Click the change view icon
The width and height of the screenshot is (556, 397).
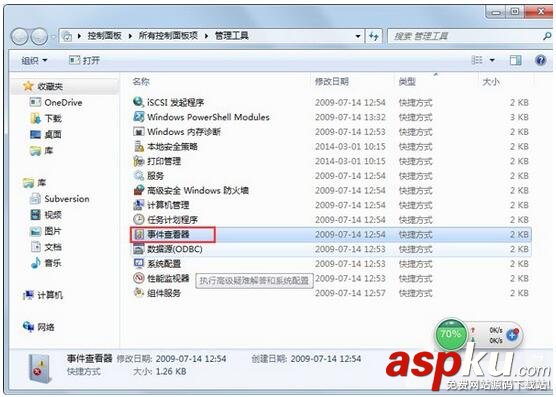477,60
